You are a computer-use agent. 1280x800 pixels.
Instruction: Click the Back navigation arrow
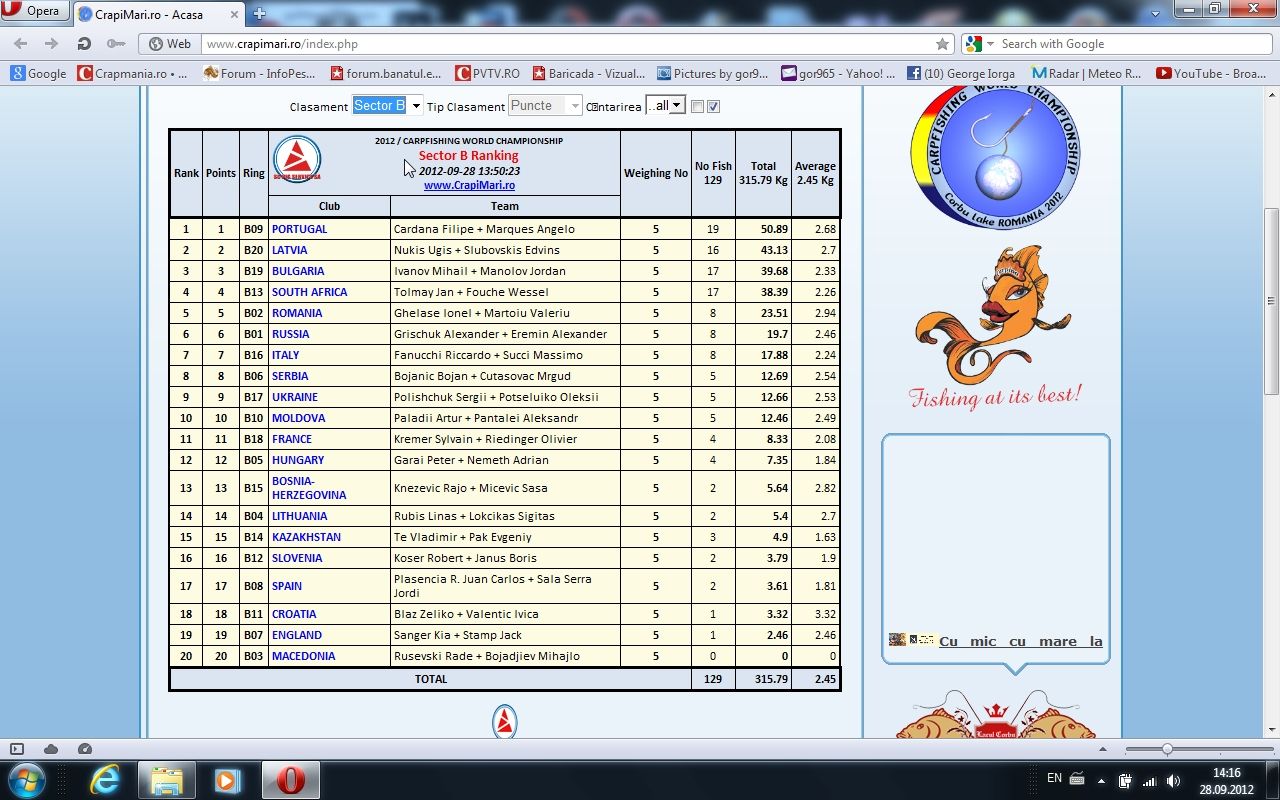tap(21, 44)
